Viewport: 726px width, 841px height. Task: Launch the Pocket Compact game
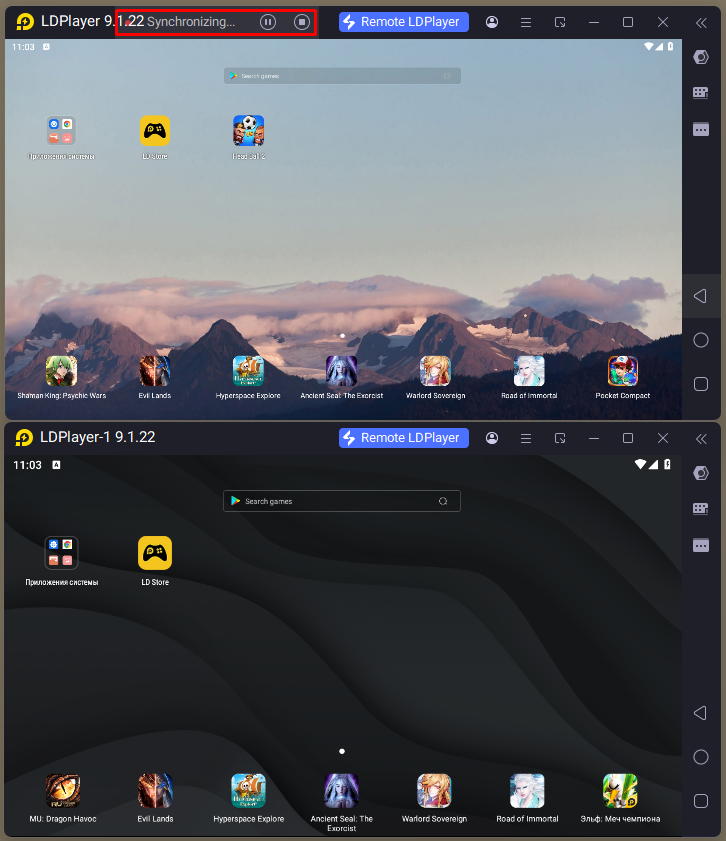pyautogui.click(x=623, y=371)
